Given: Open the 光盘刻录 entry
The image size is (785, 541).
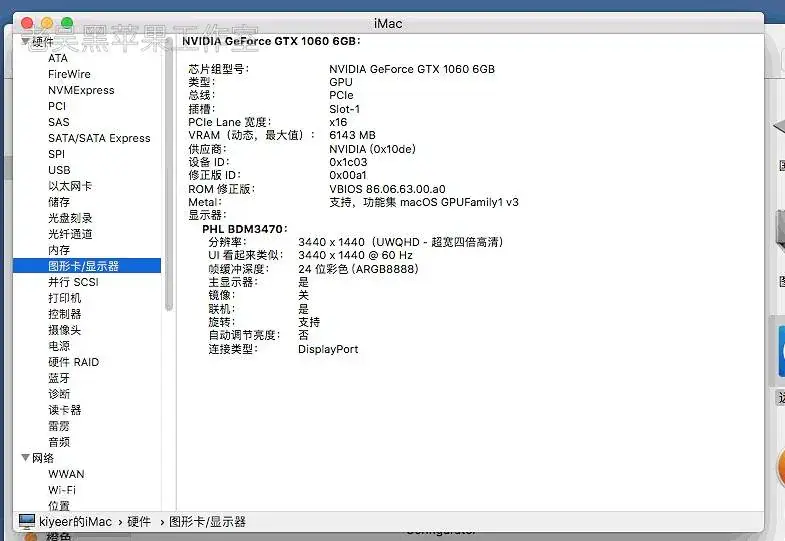Looking at the screenshot, I should coord(70,218).
